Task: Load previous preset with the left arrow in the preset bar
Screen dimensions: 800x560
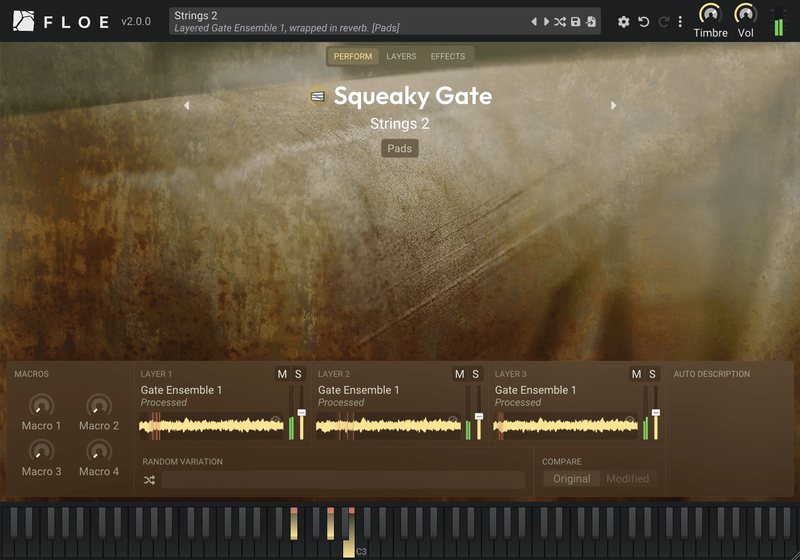Action: pos(534,21)
